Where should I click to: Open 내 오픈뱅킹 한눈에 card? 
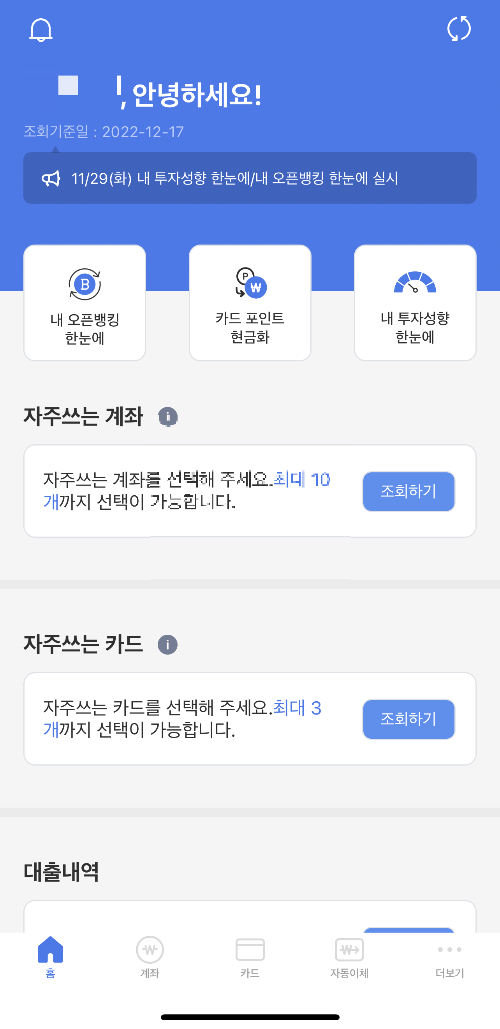point(85,303)
